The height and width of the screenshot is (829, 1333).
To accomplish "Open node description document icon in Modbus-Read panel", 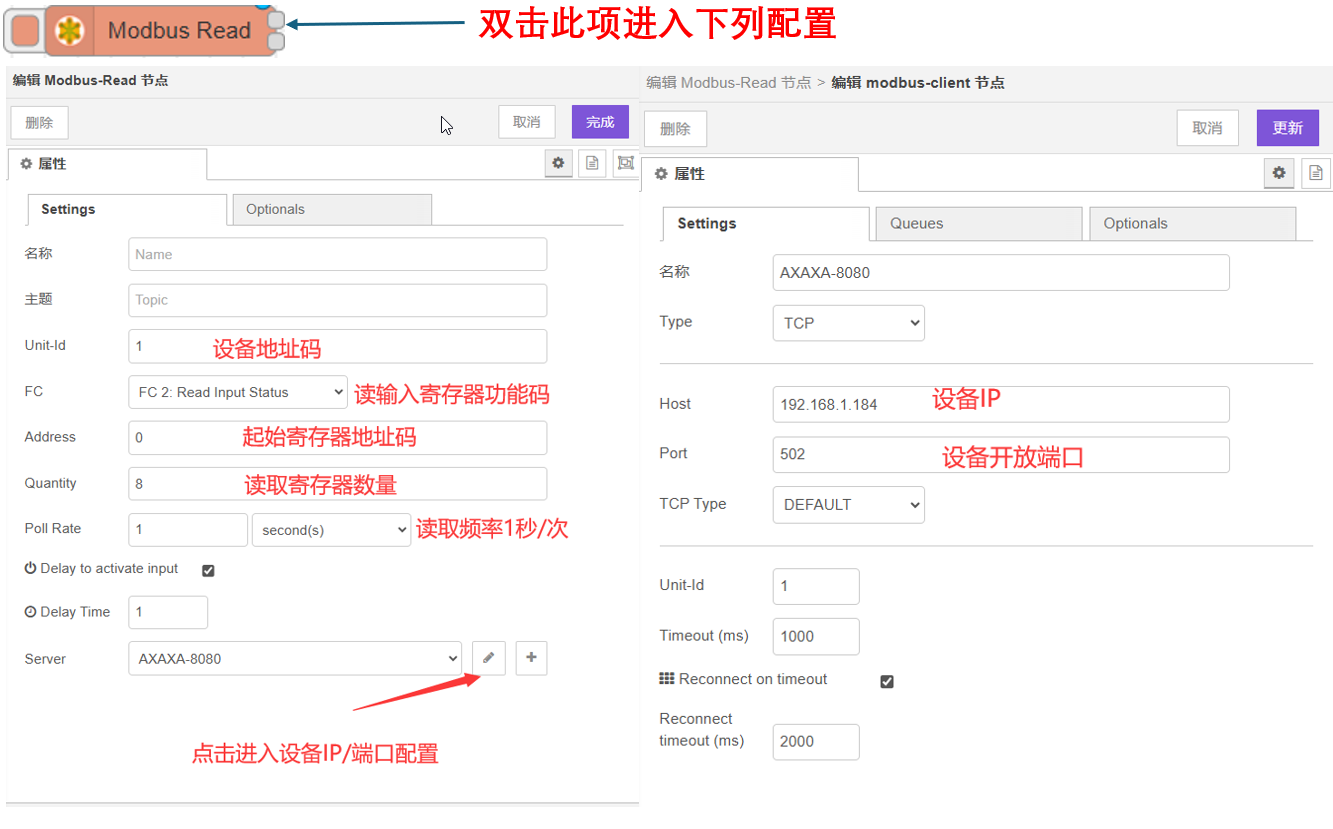I will [593, 163].
